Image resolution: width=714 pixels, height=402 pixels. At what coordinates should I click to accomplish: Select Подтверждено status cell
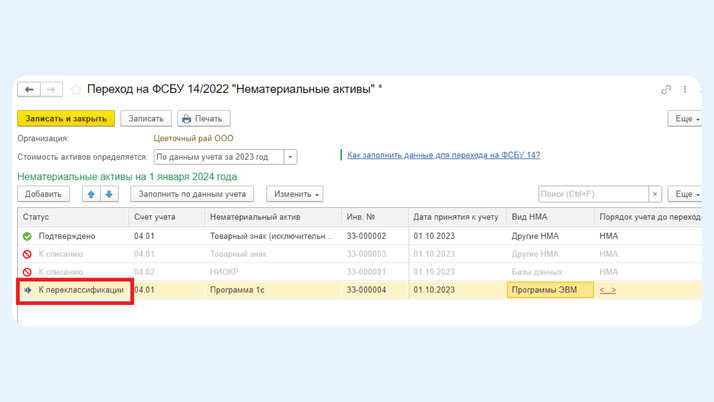tap(73, 236)
